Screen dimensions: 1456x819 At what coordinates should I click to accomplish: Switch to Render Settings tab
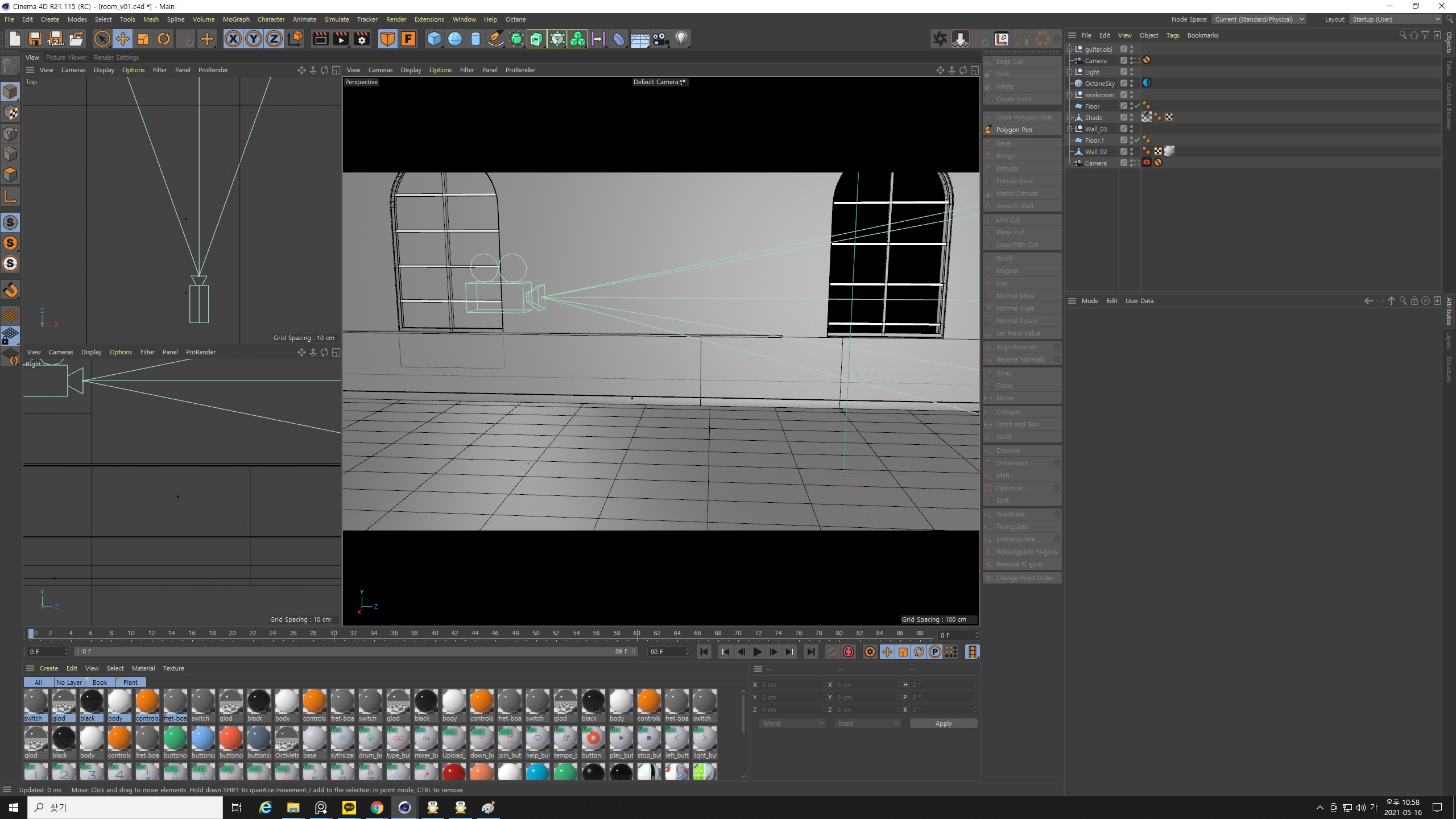pyautogui.click(x=116, y=57)
